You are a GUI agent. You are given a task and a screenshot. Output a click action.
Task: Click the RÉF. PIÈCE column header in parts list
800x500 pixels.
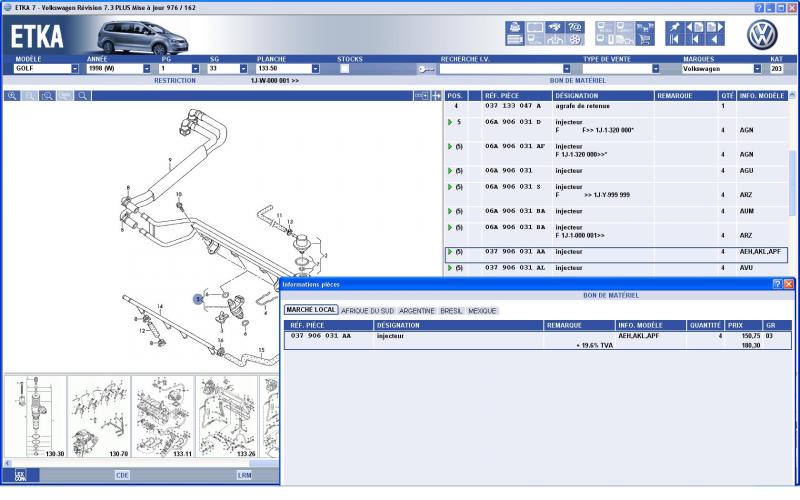pyautogui.click(x=517, y=96)
